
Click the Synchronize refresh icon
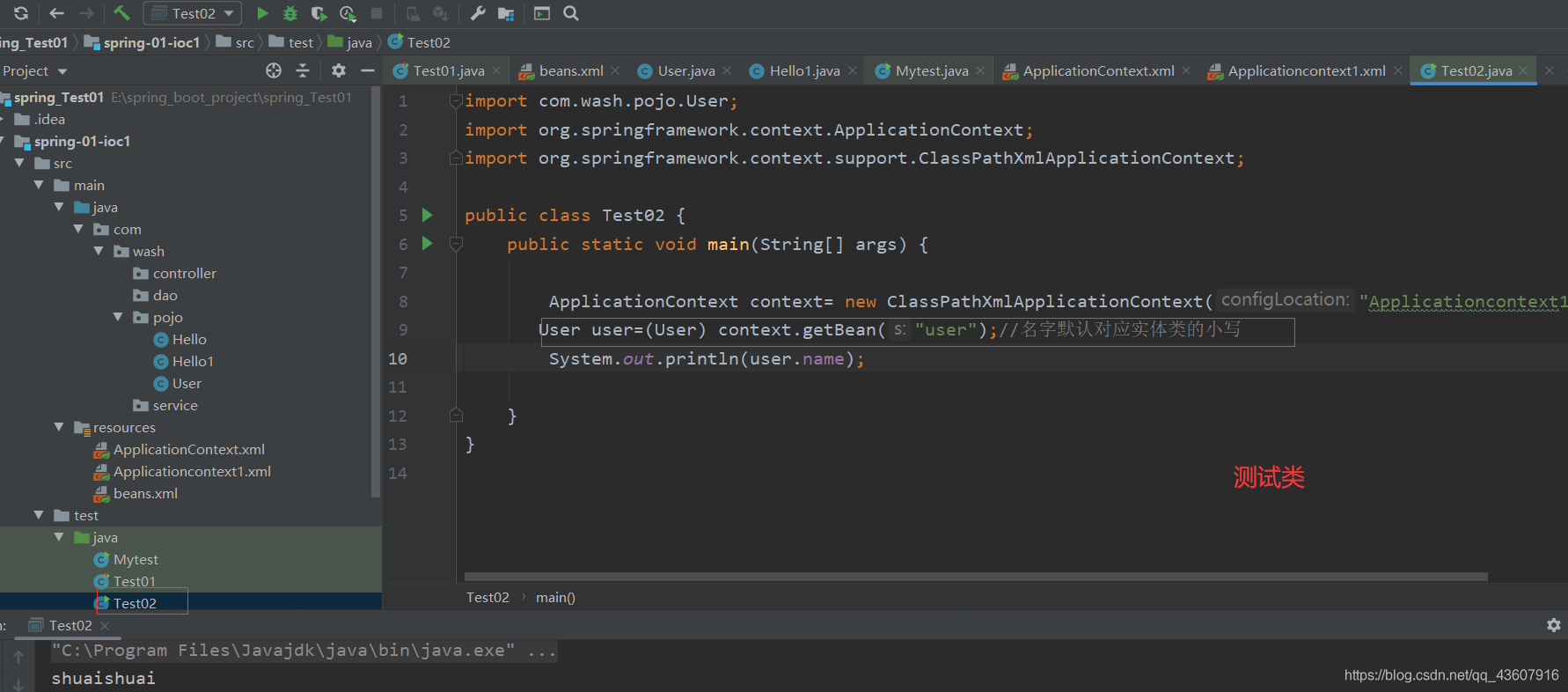coord(21,13)
